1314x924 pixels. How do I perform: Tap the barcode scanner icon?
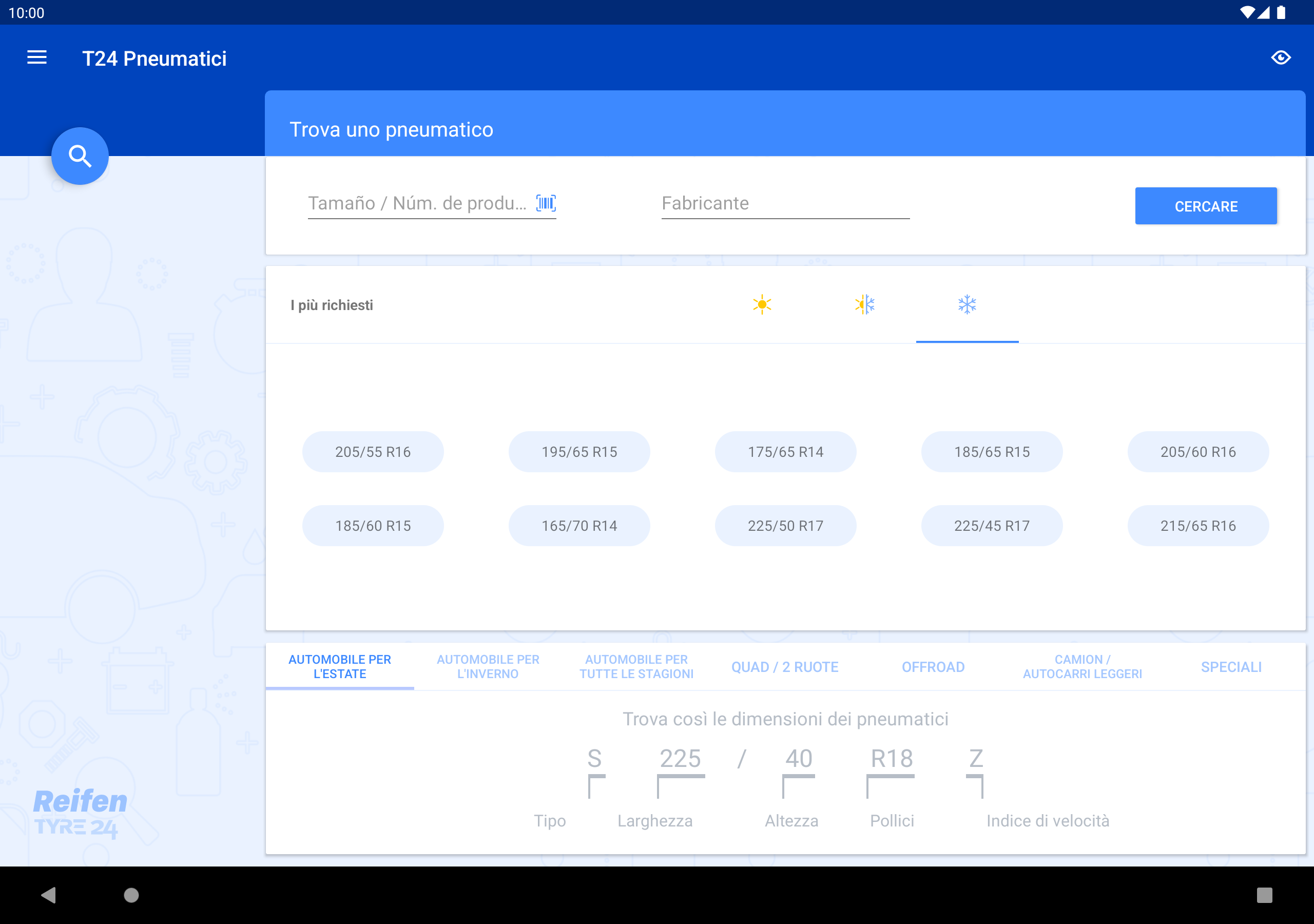(x=546, y=203)
